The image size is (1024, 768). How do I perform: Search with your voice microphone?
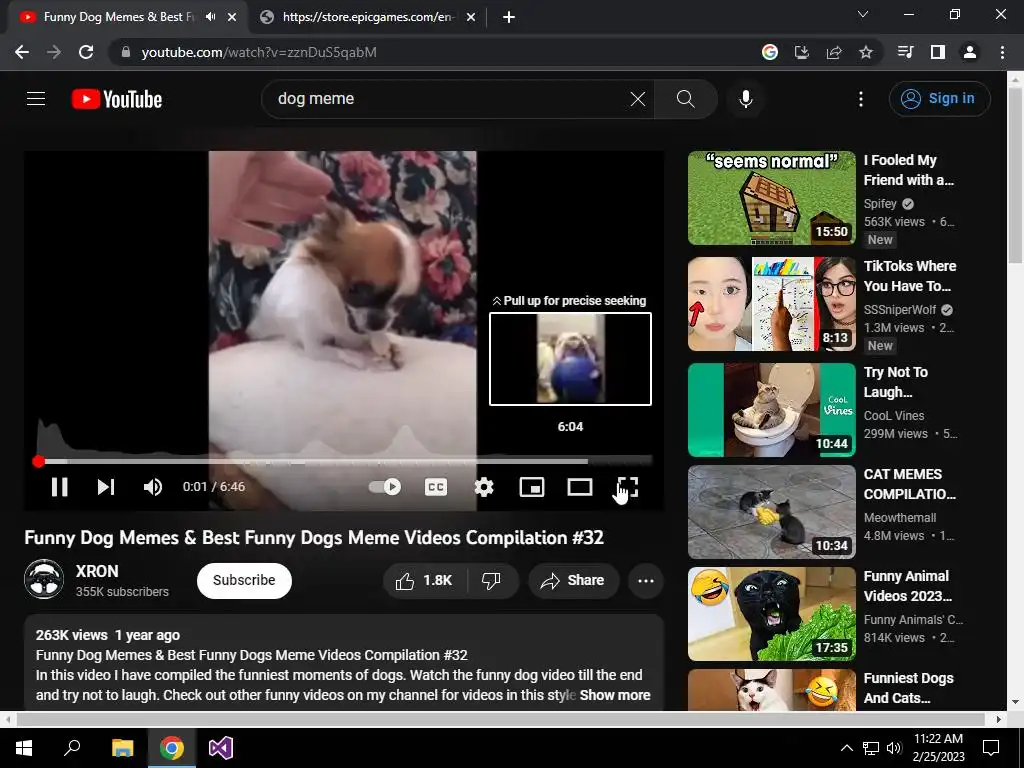[746, 99]
